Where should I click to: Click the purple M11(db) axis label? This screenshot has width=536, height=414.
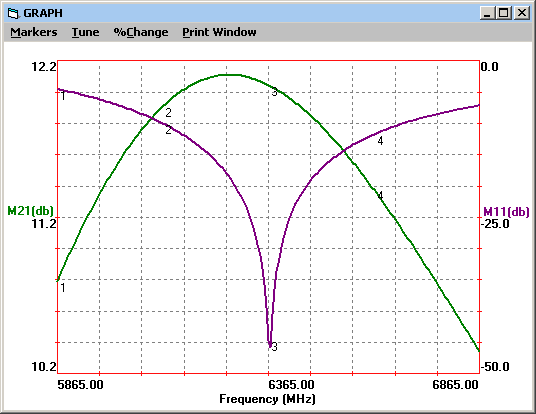(x=506, y=212)
